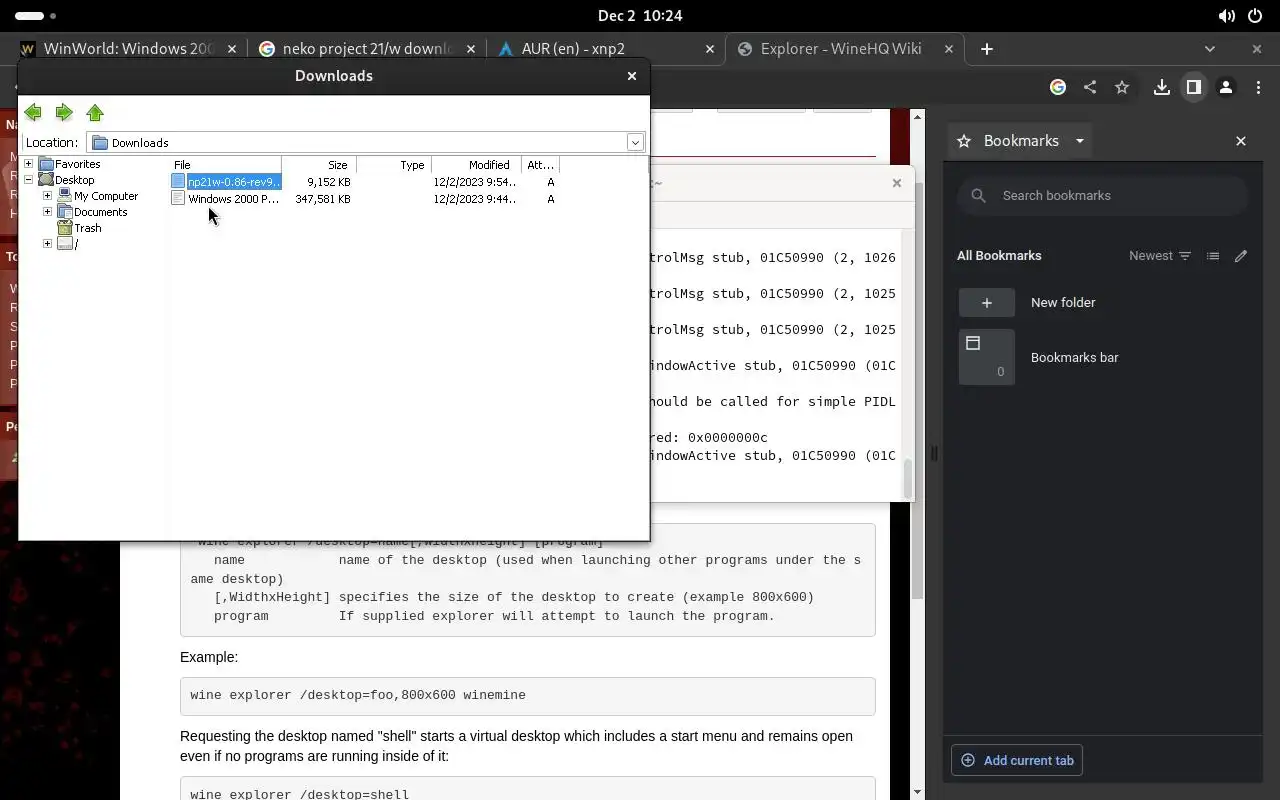1280x800 pixels.
Task: Open the tab search chevron
Action: [x=1210, y=49]
